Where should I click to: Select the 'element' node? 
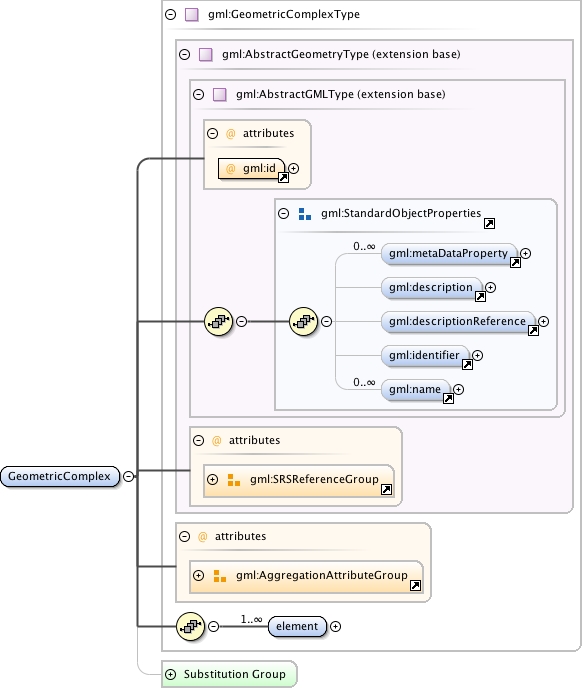point(297,627)
